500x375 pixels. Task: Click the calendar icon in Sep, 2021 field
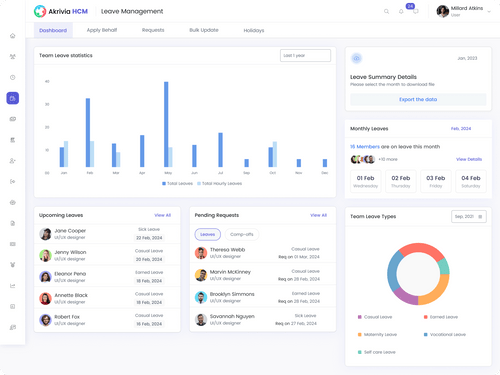tap(480, 217)
